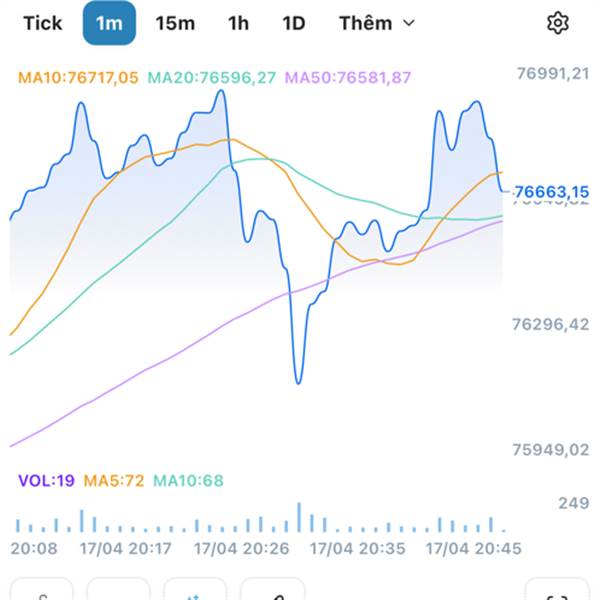Click the orange MA10:76717,05 indicator label
Screen dimensions: 600x600
(80, 76)
